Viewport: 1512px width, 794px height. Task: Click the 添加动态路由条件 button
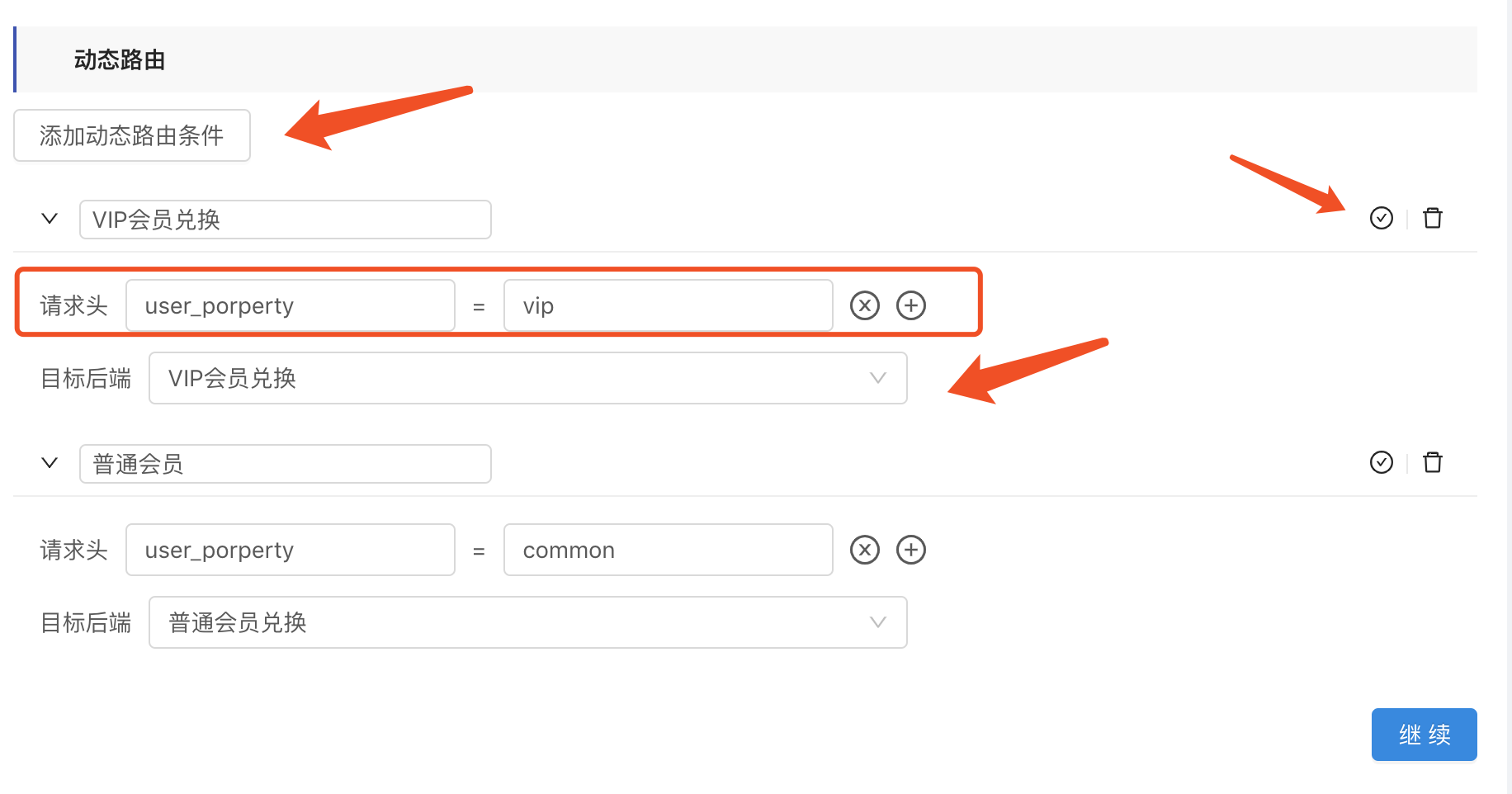tap(132, 135)
